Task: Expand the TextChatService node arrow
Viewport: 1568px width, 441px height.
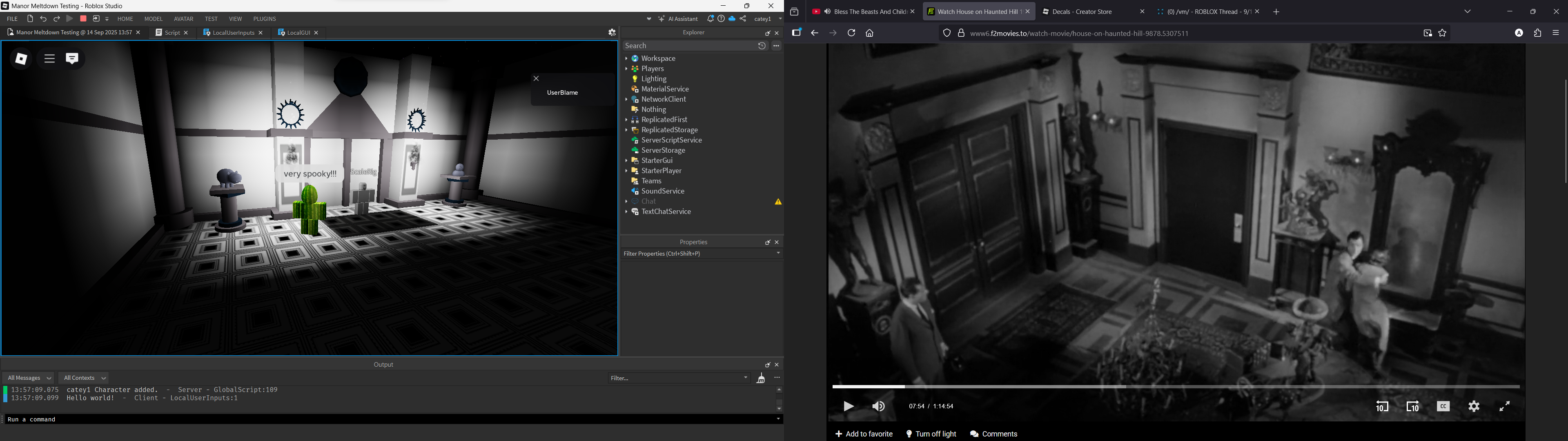Action: [626, 212]
